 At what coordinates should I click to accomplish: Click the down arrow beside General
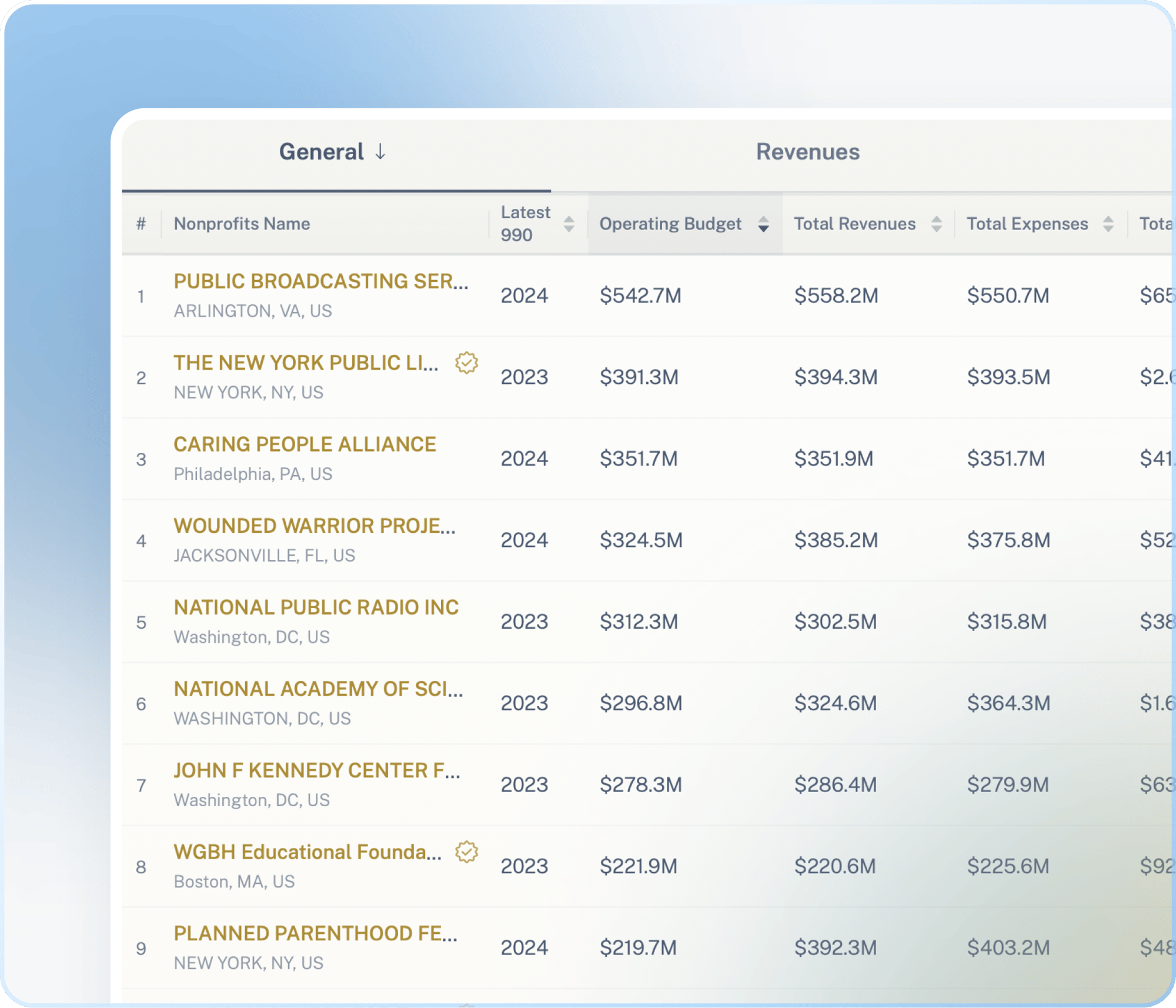(380, 152)
